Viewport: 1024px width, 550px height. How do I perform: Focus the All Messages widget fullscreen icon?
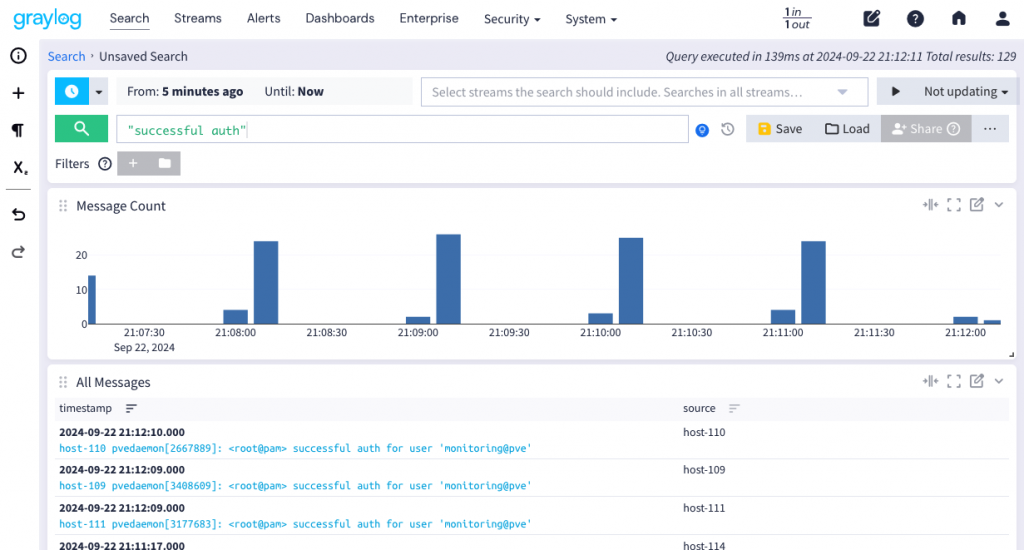(953, 381)
